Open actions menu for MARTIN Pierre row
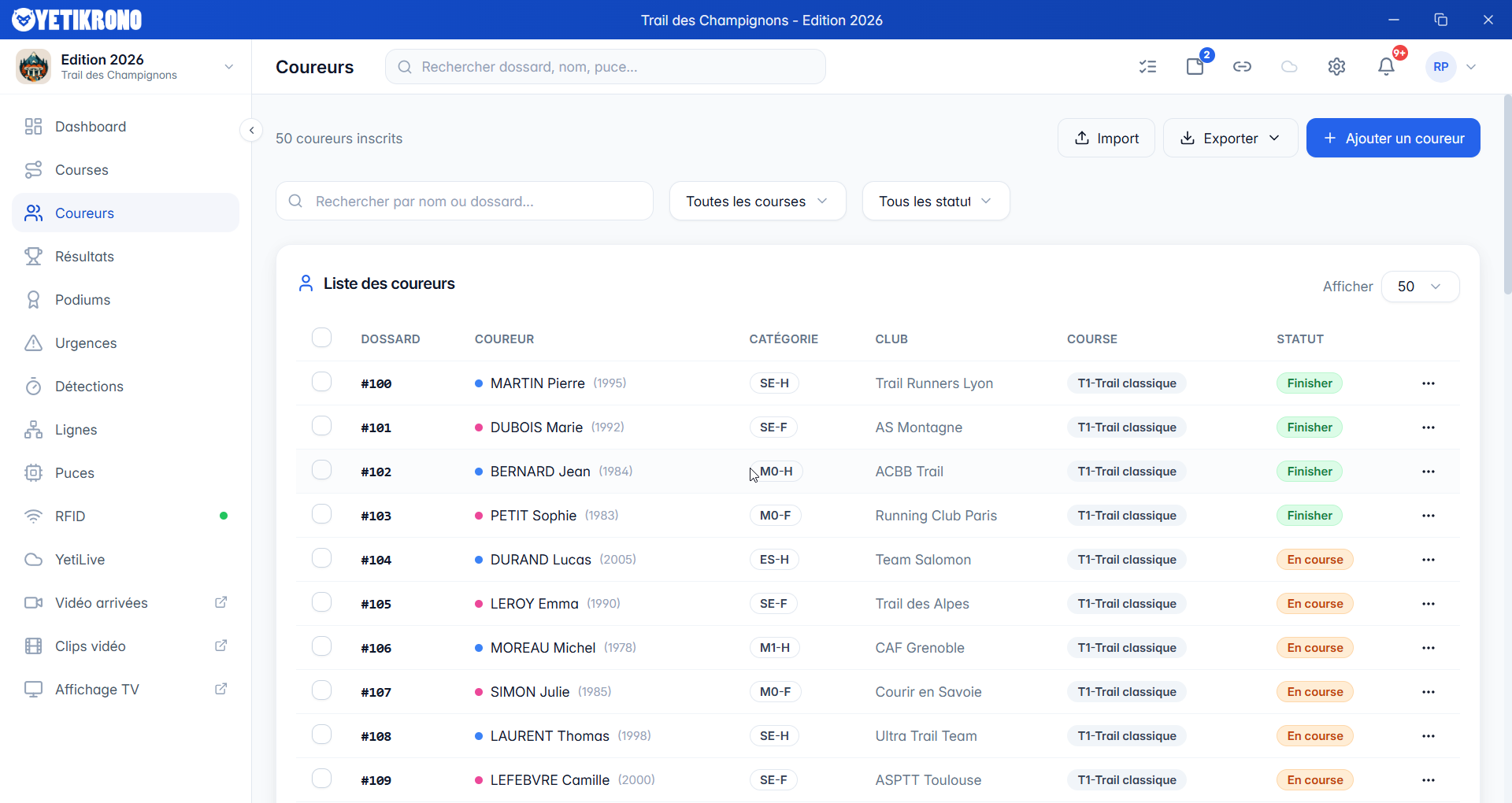Screen dimensions: 1512x803 (x=1429, y=383)
